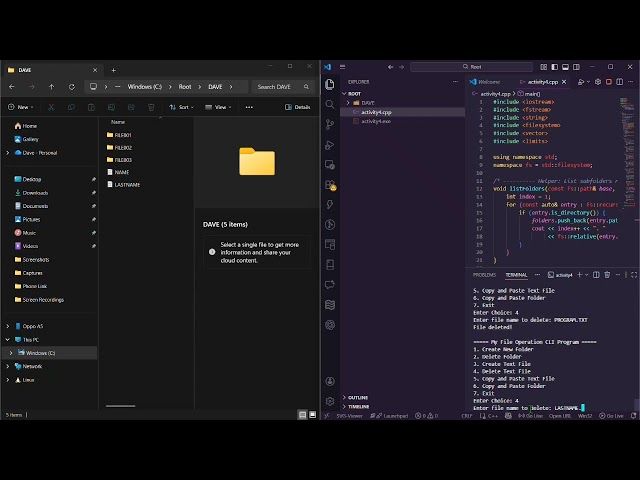This screenshot has height=480, width=640.
Task: Open the View dropdown in File Explorer
Action: coord(218,107)
